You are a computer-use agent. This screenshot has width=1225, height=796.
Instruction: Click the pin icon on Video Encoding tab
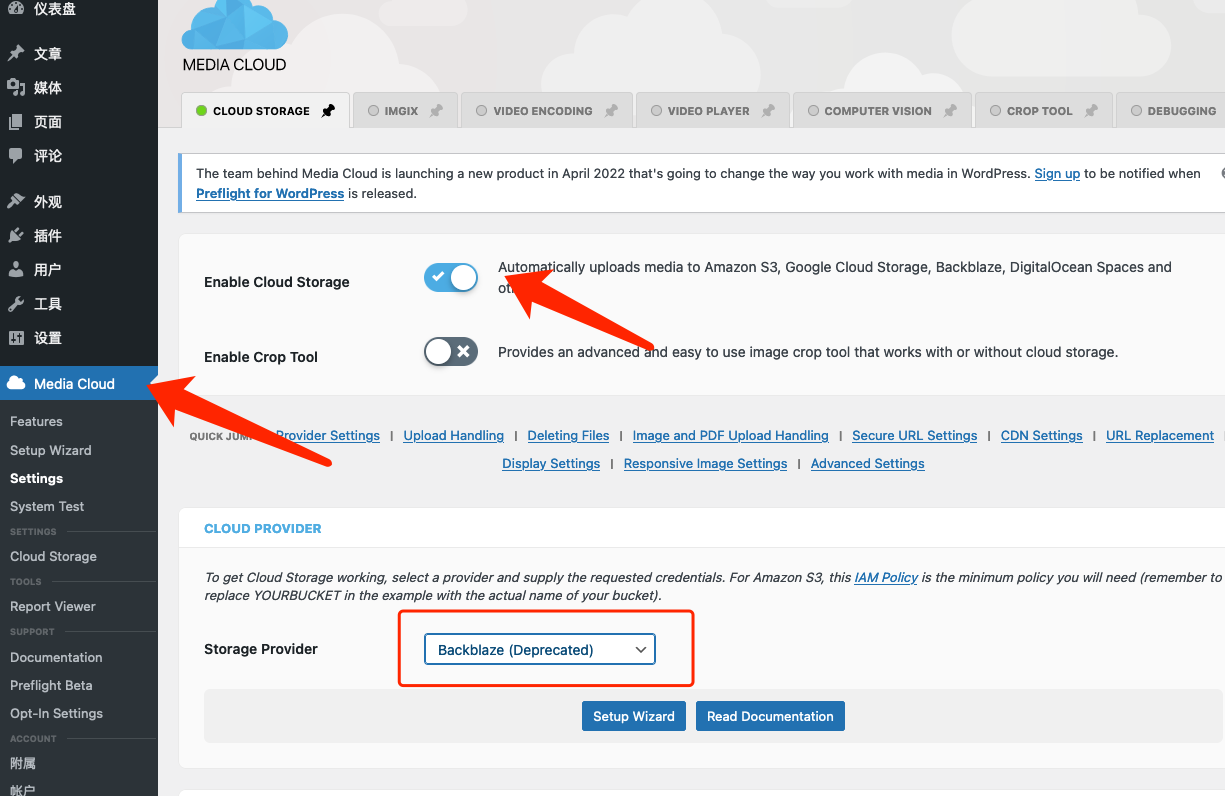click(x=610, y=111)
